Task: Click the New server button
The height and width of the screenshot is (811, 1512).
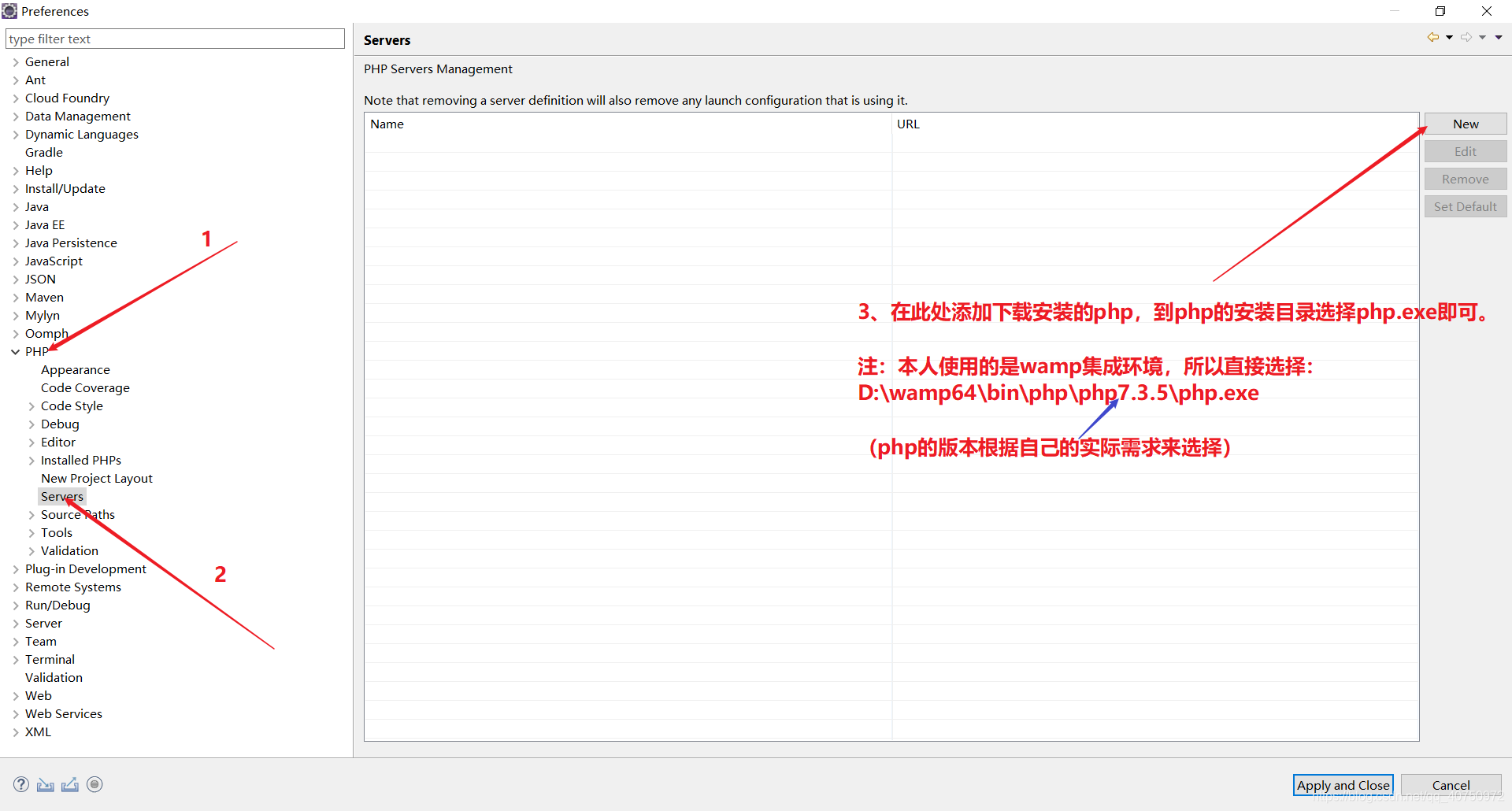Action: 1466,124
